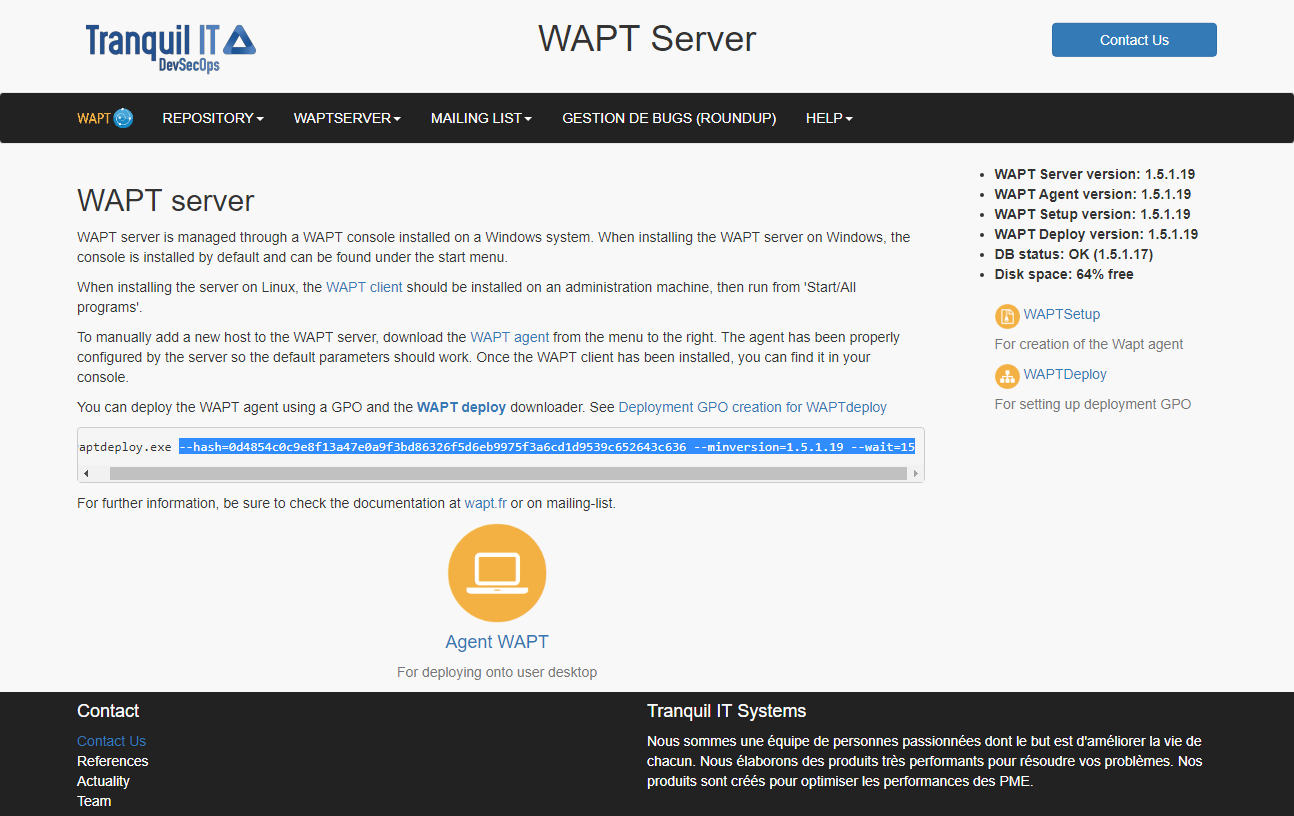Click the footer Contact Us link
1294x816 pixels.
pyautogui.click(x=111, y=741)
